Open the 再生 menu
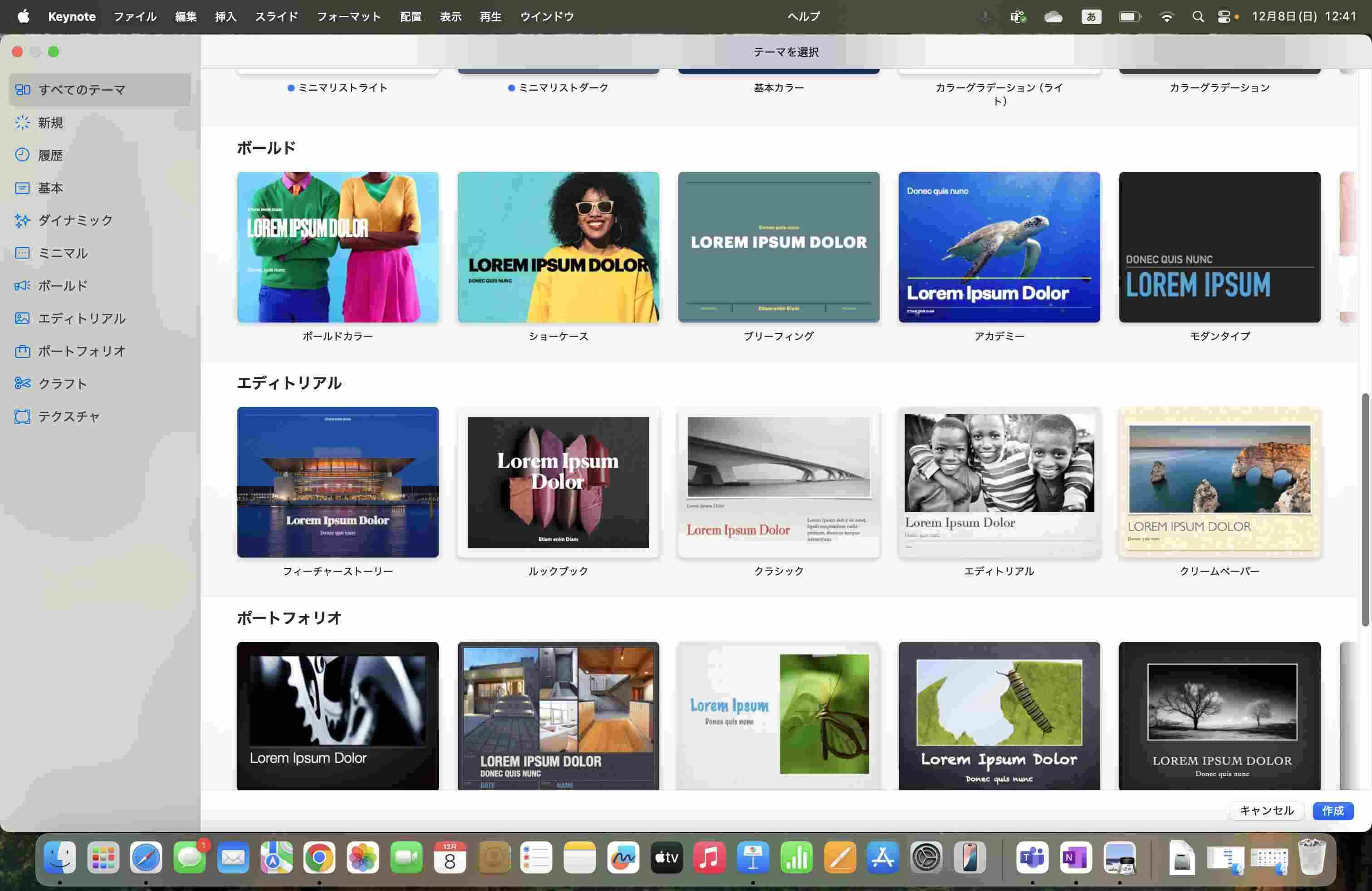 pyautogui.click(x=490, y=17)
